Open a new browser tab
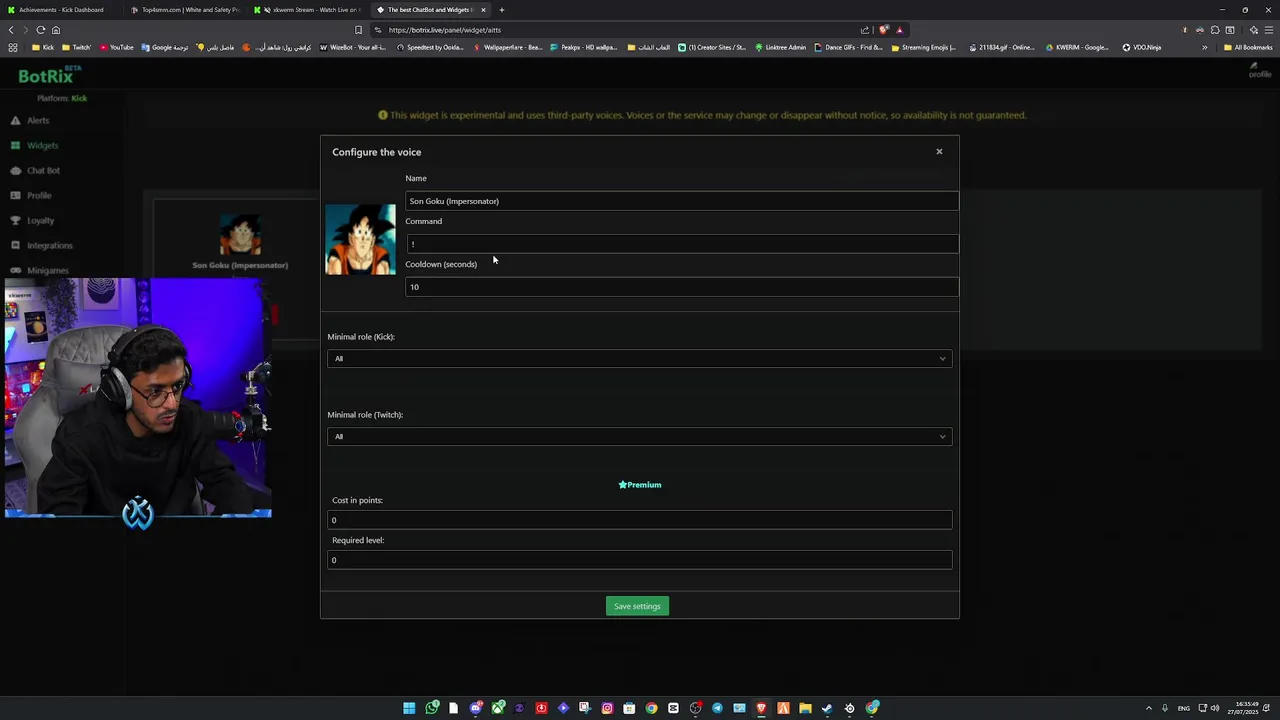 pyautogui.click(x=502, y=10)
